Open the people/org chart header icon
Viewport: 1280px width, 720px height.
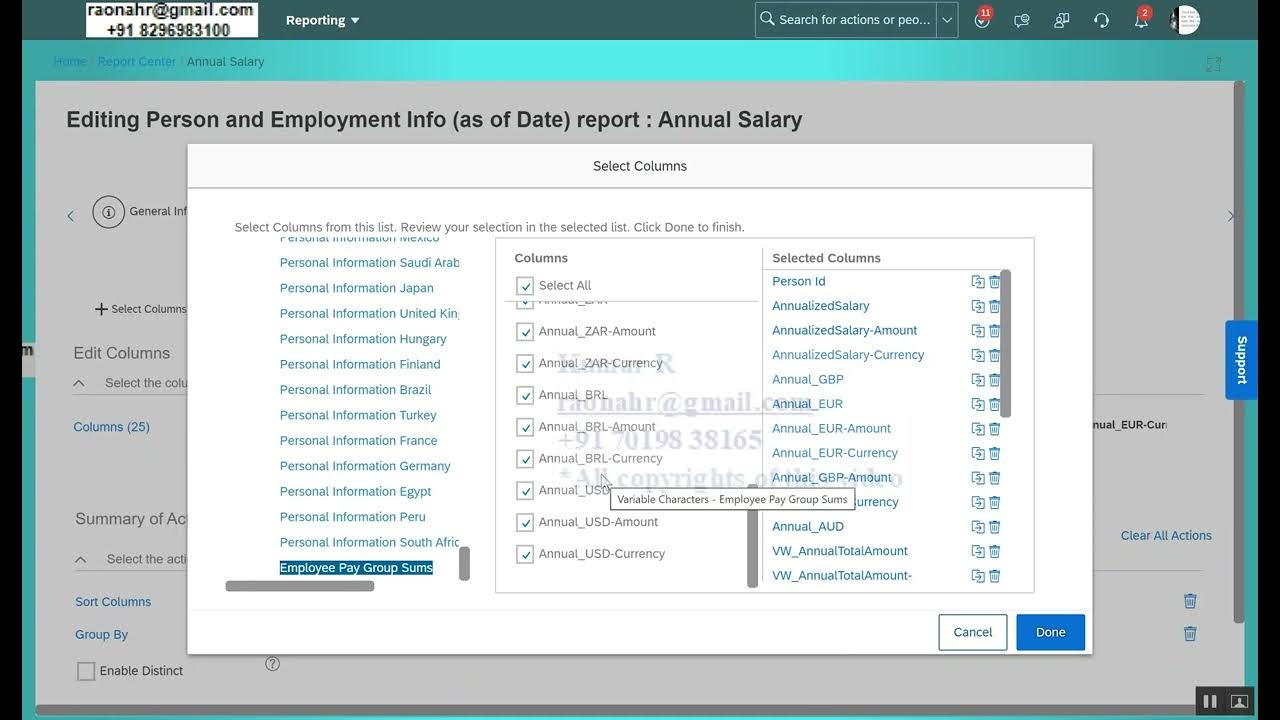(1062, 20)
